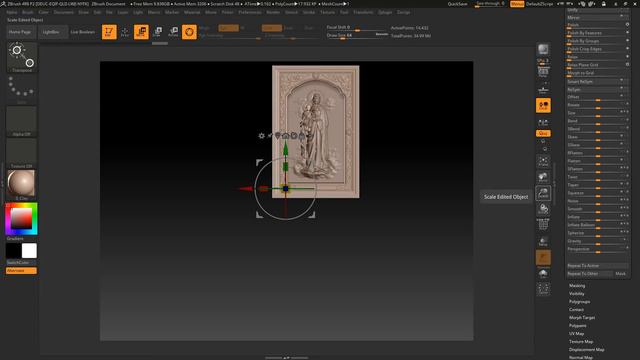Click the Frame icon on right shelf
Screen dimensions: 640x360
(543, 161)
